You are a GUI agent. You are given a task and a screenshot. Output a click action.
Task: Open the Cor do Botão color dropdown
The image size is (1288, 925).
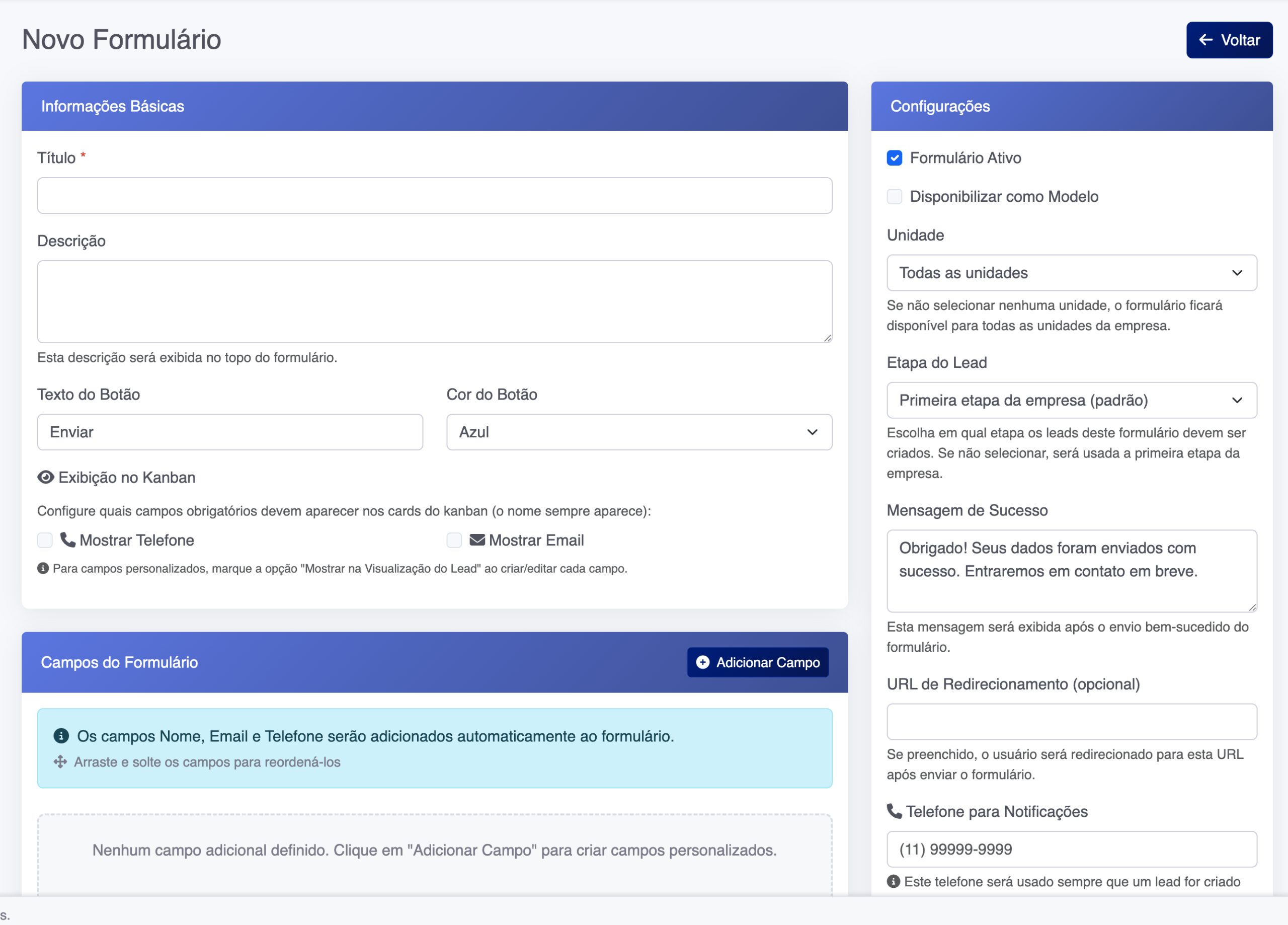639,432
